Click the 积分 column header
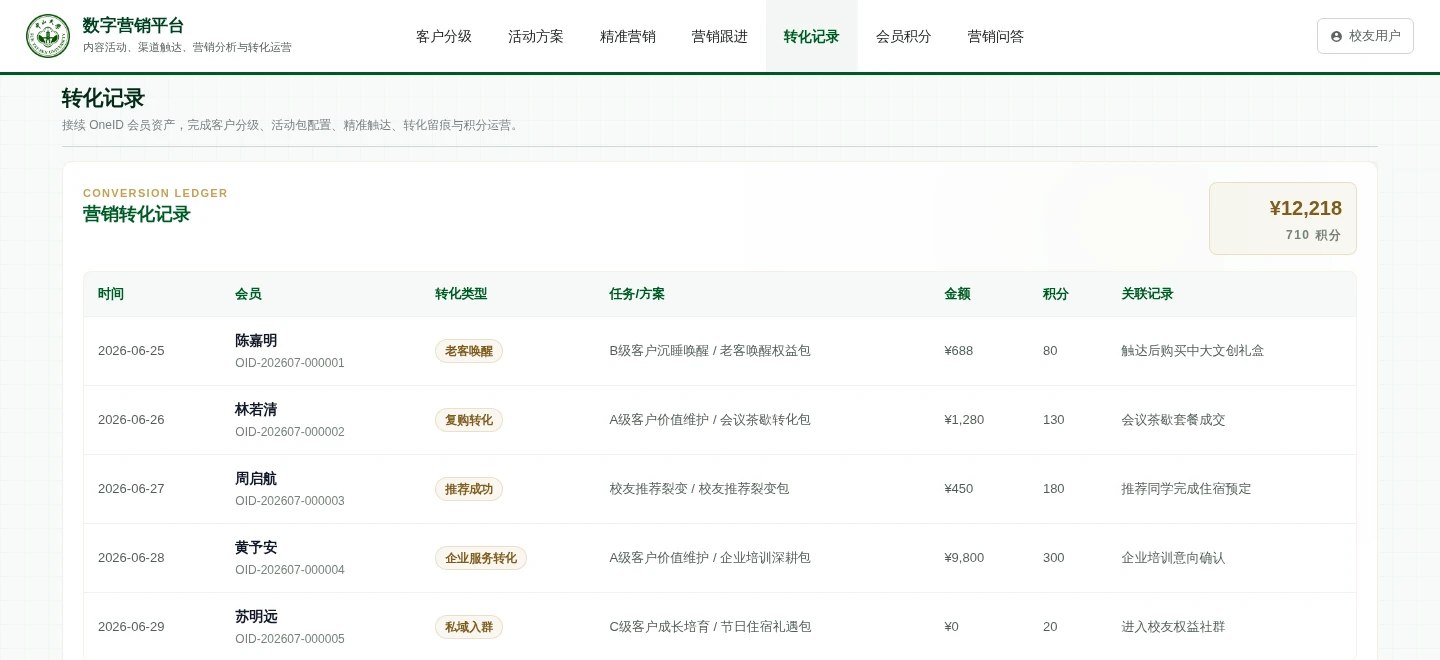Image resolution: width=1440 pixels, height=660 pixels. point(1056,294)
